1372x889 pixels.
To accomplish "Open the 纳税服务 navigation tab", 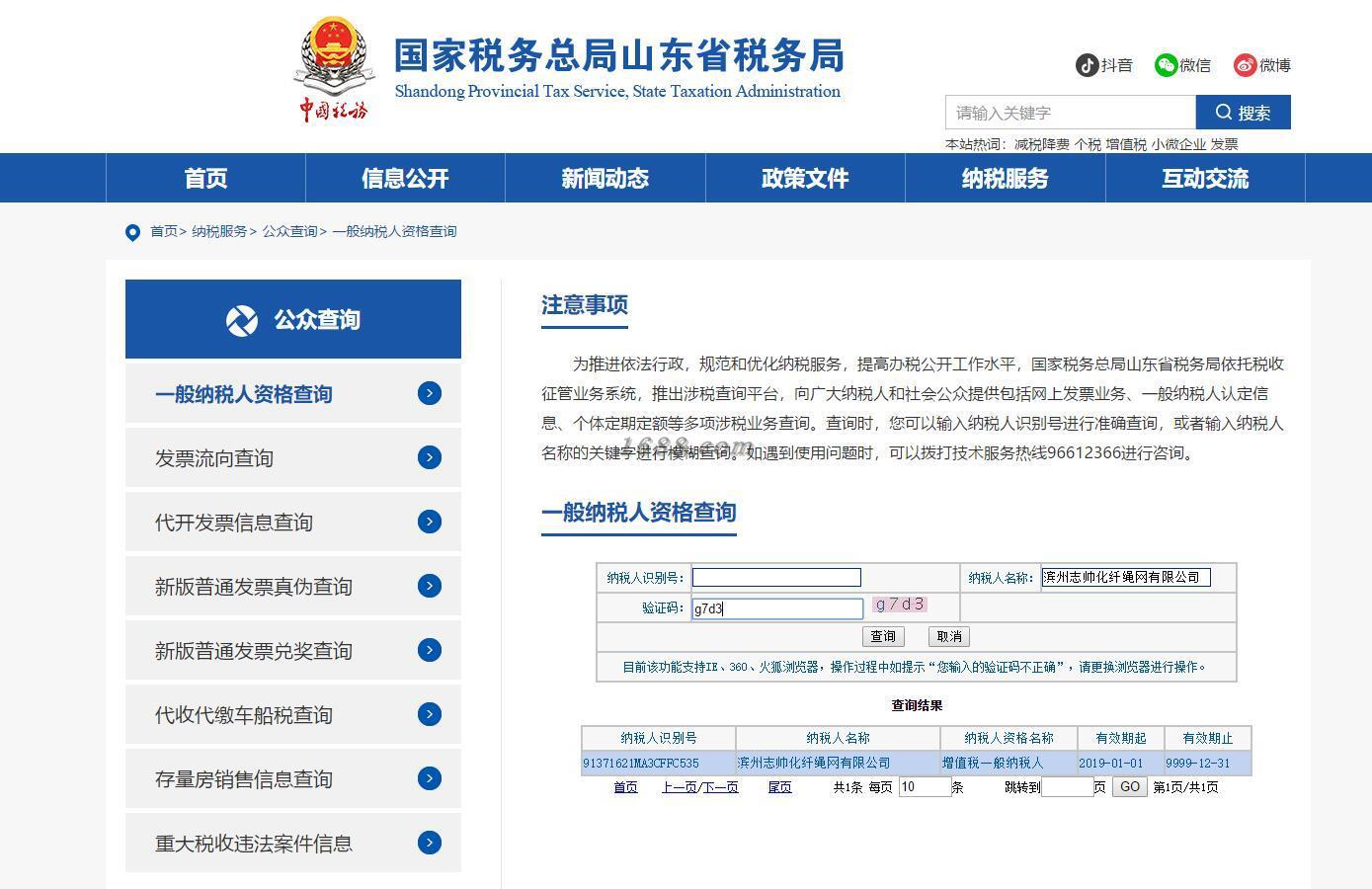I will 1006,178.
